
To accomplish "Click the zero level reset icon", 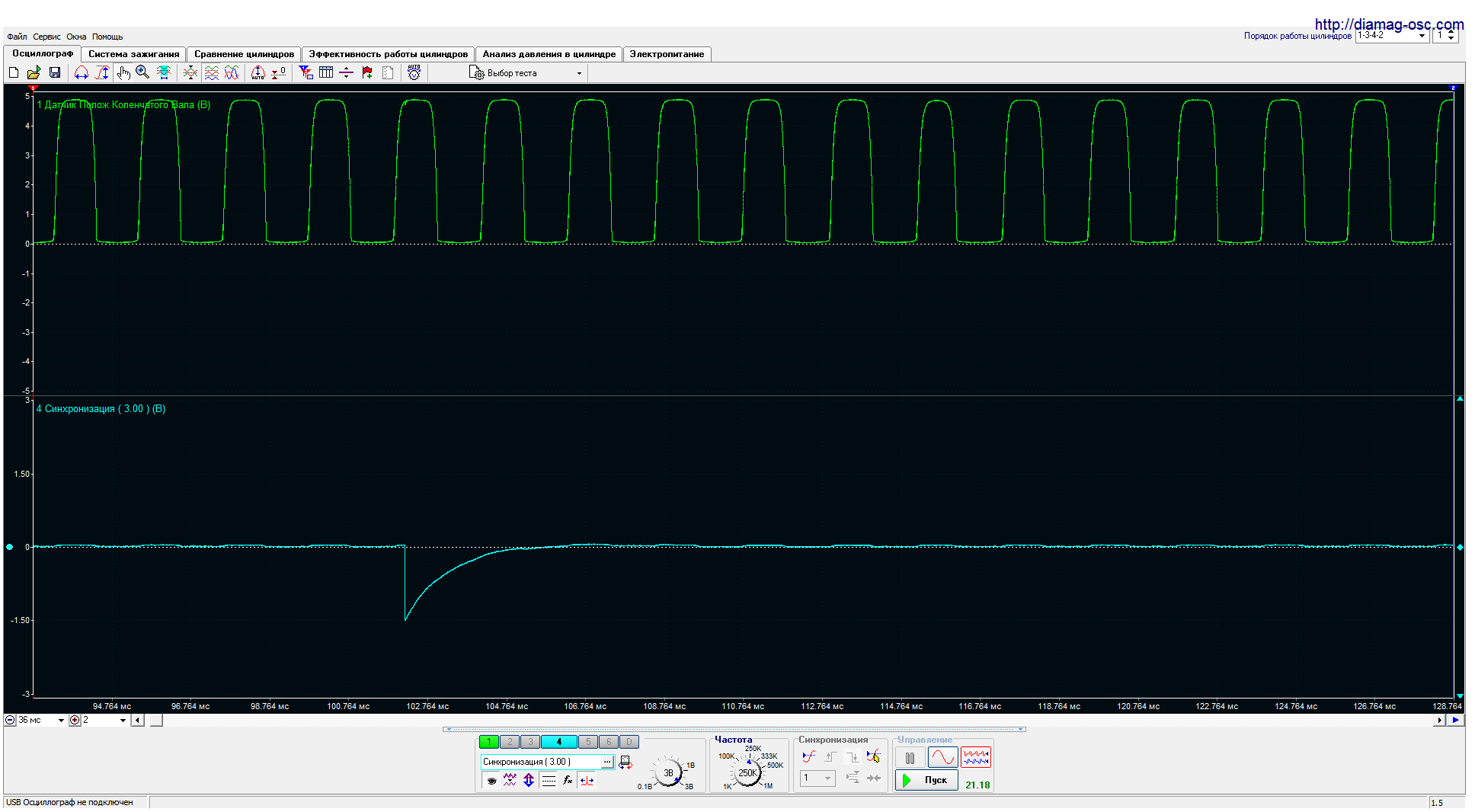I will pyautogui.click(x=279, y=72).
